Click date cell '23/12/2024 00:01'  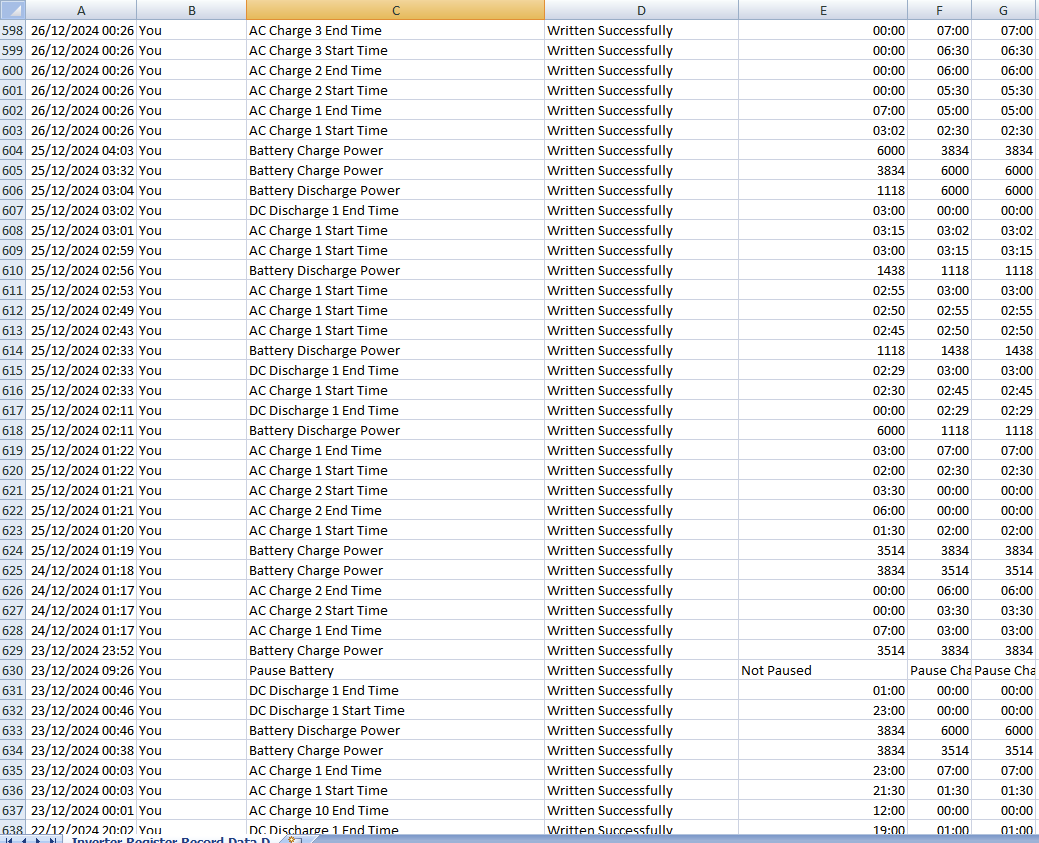click(x=82, y=811)
